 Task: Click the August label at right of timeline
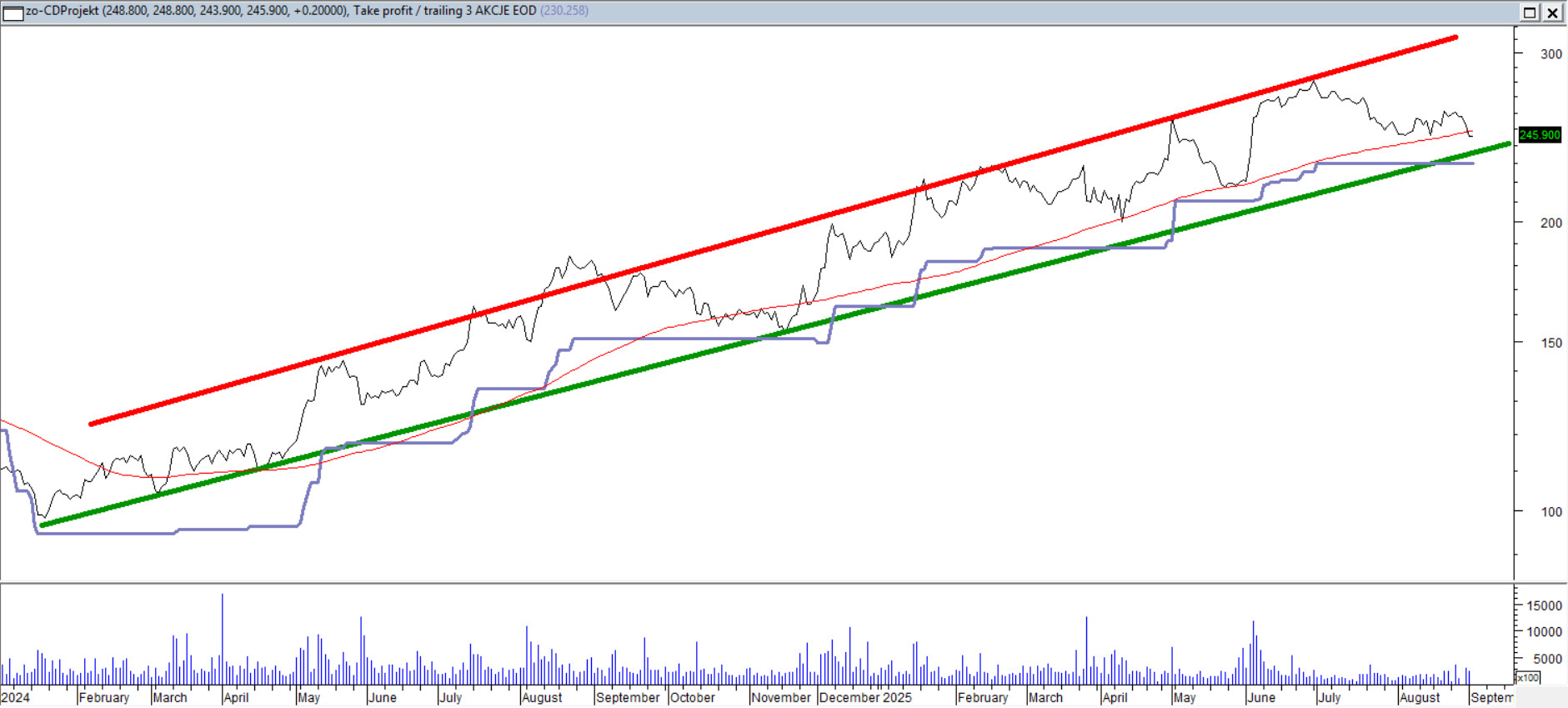coord(1420,697)
